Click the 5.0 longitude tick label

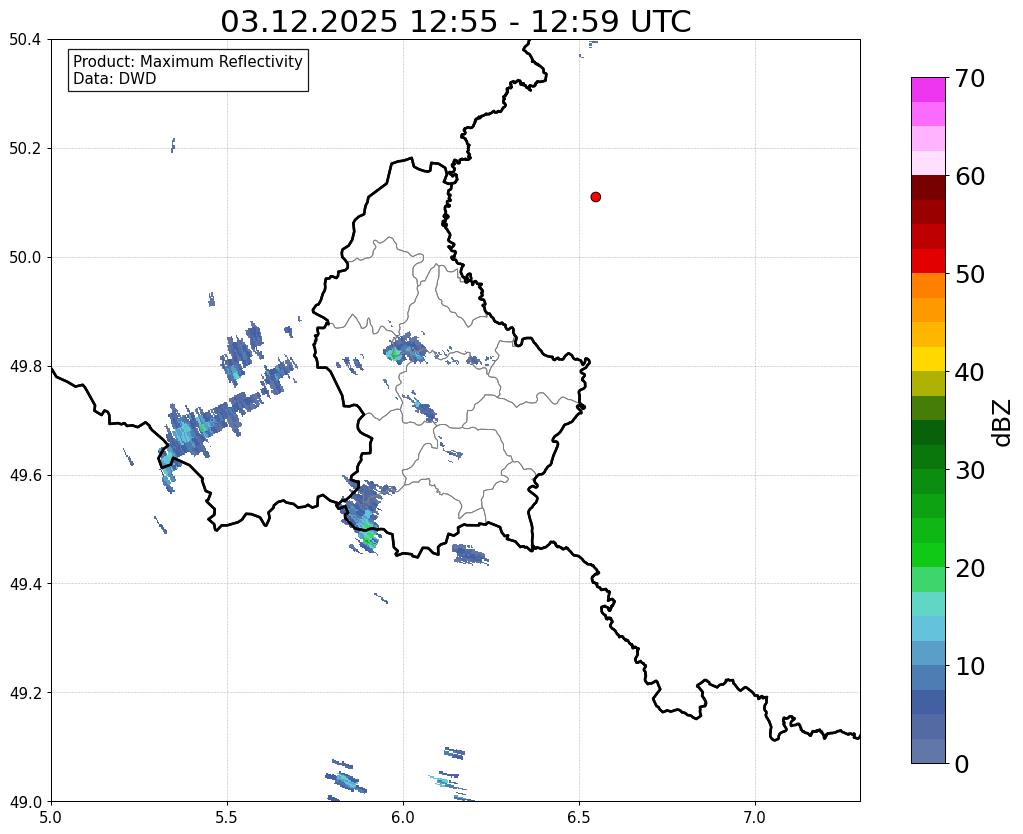click(51, 818)
